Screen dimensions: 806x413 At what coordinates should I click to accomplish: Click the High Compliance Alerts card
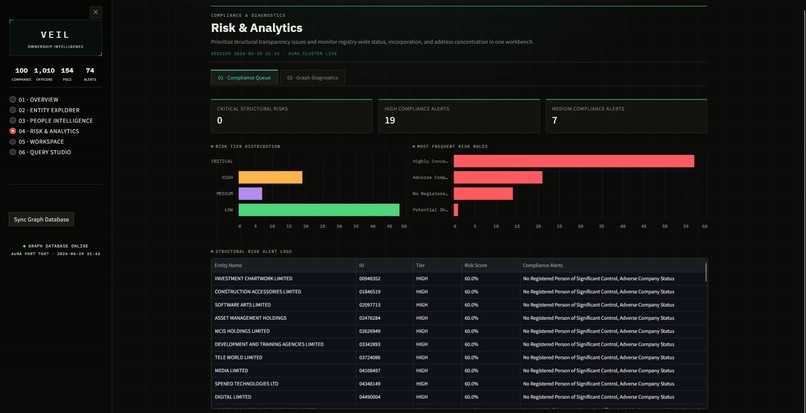pos(459,116)
